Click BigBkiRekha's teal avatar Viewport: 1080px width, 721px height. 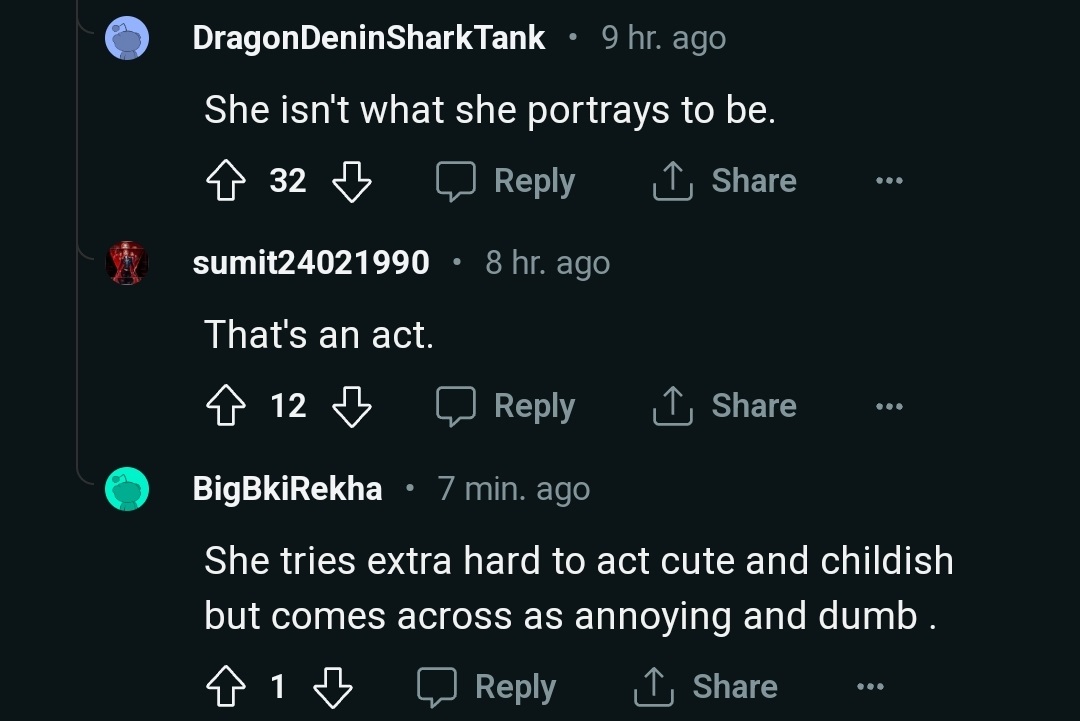(x=127, y=489)
